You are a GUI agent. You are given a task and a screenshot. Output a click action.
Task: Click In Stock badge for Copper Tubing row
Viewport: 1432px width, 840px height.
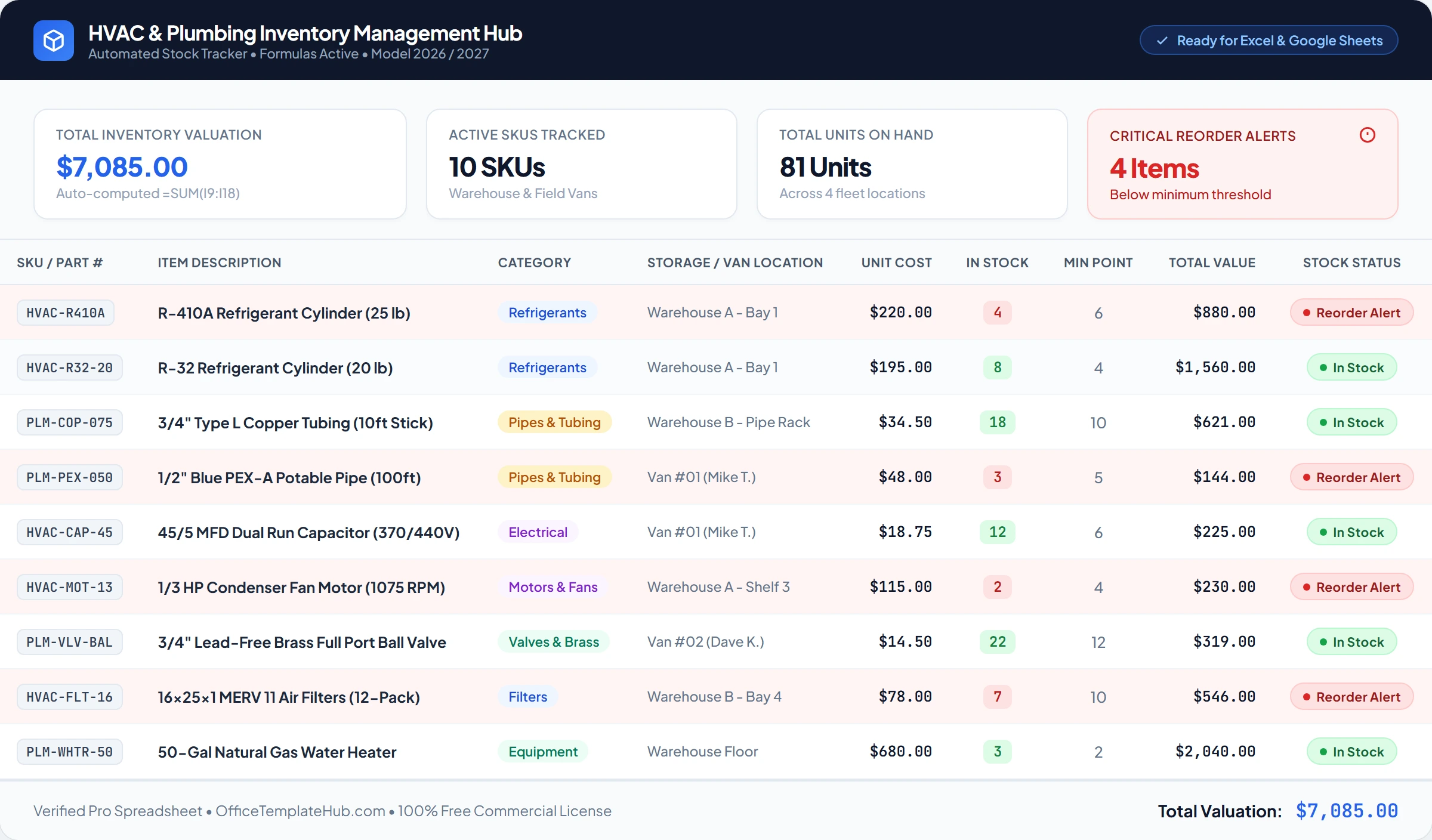click(1351, 422)
